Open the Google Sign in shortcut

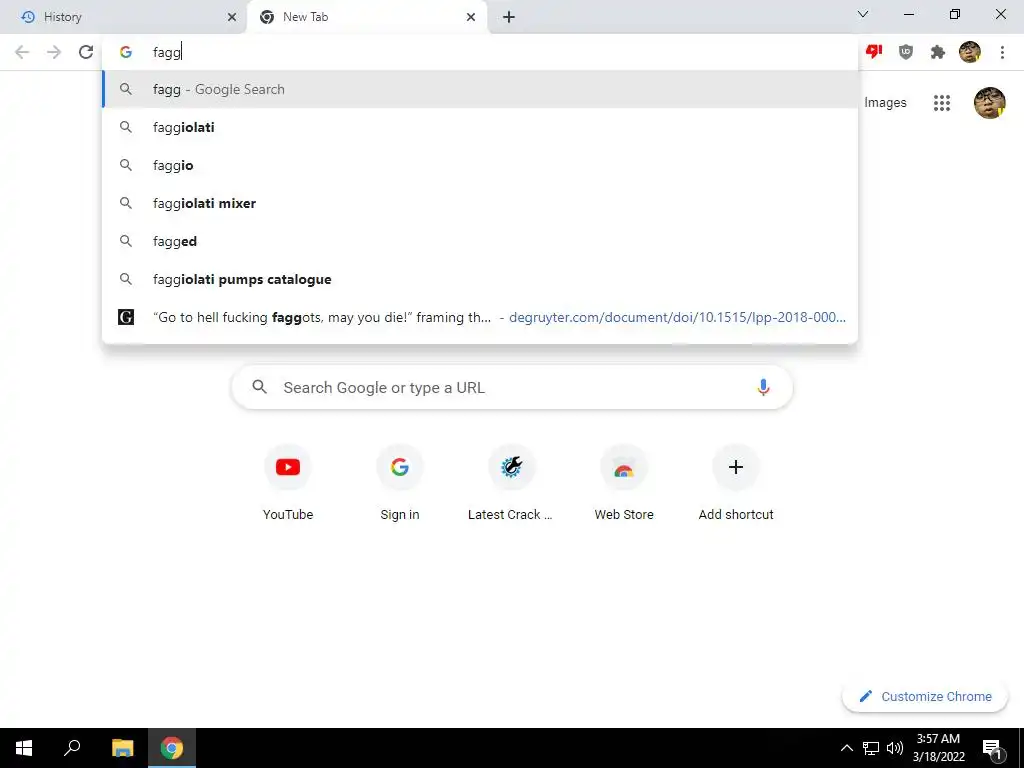(400, 483)
